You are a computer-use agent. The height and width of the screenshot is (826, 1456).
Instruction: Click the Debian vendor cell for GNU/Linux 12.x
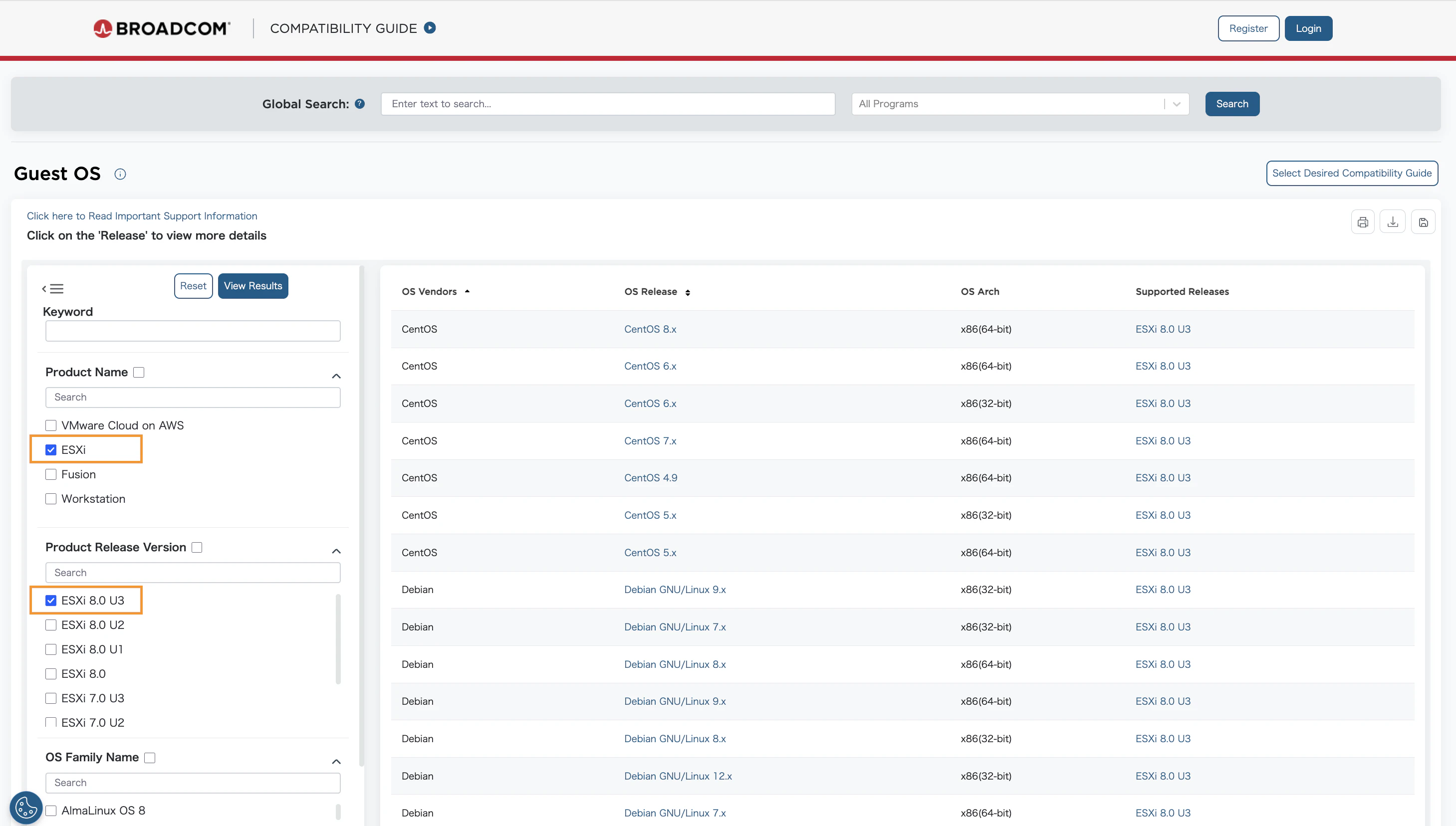tap(417, 776)
